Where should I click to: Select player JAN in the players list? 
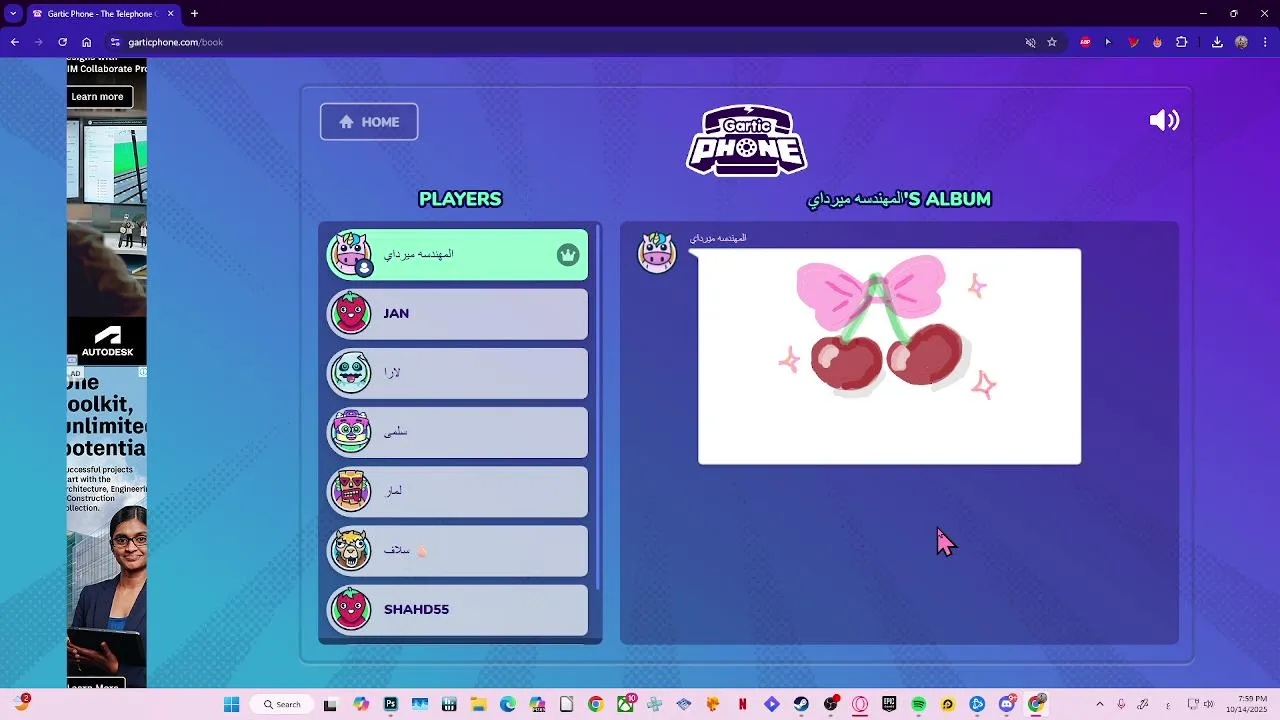(x=458, y=314)
